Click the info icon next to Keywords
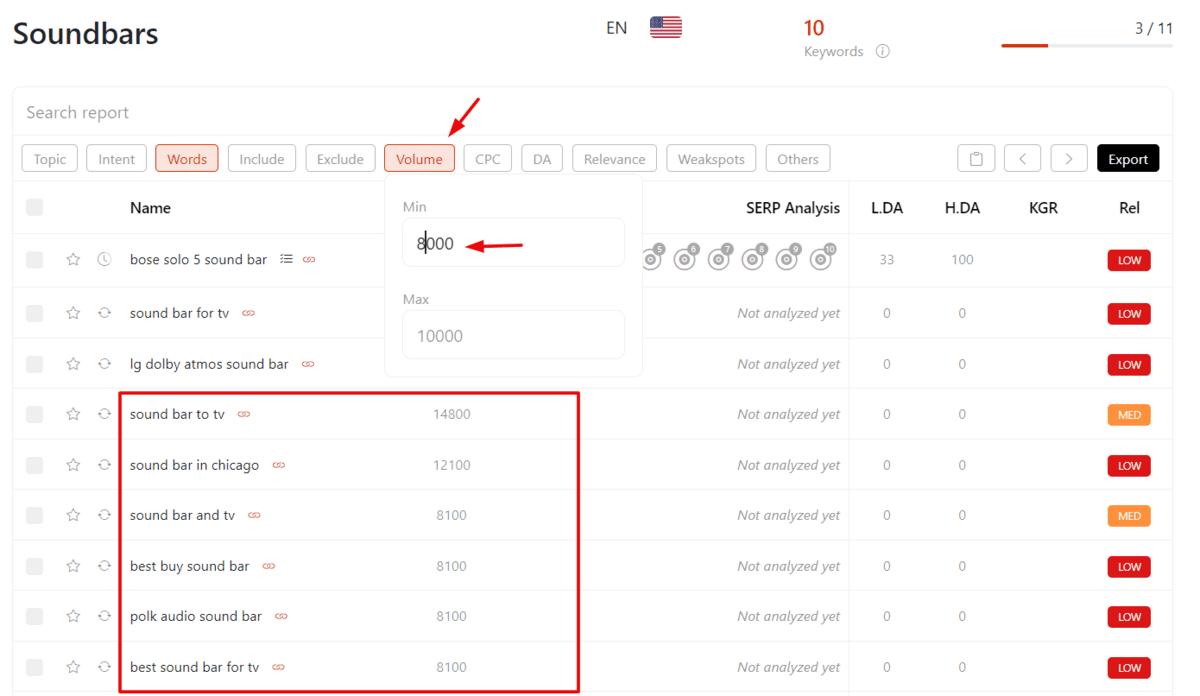 click(882, 52)
